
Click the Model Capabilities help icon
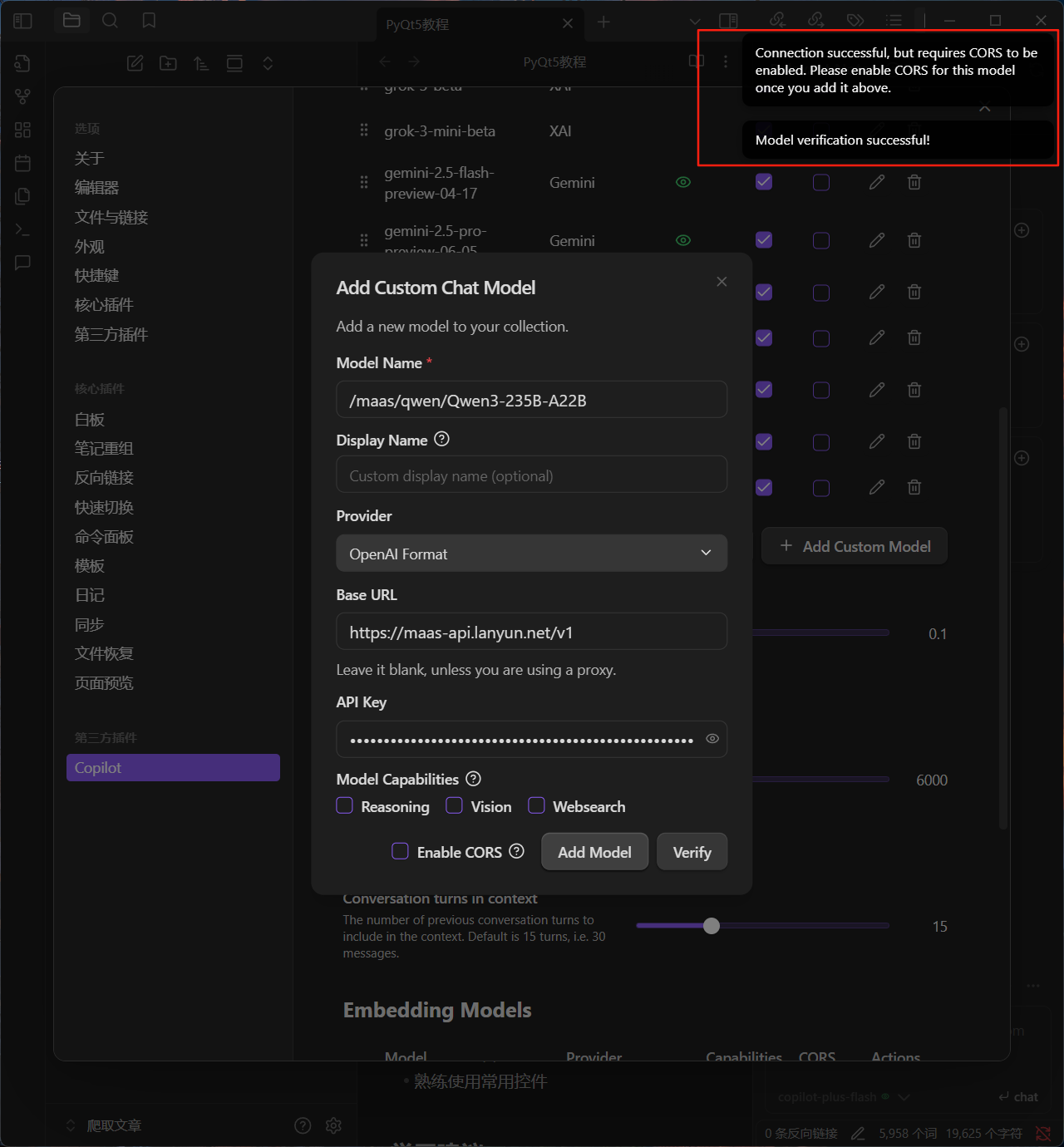(x=474, y=779)
